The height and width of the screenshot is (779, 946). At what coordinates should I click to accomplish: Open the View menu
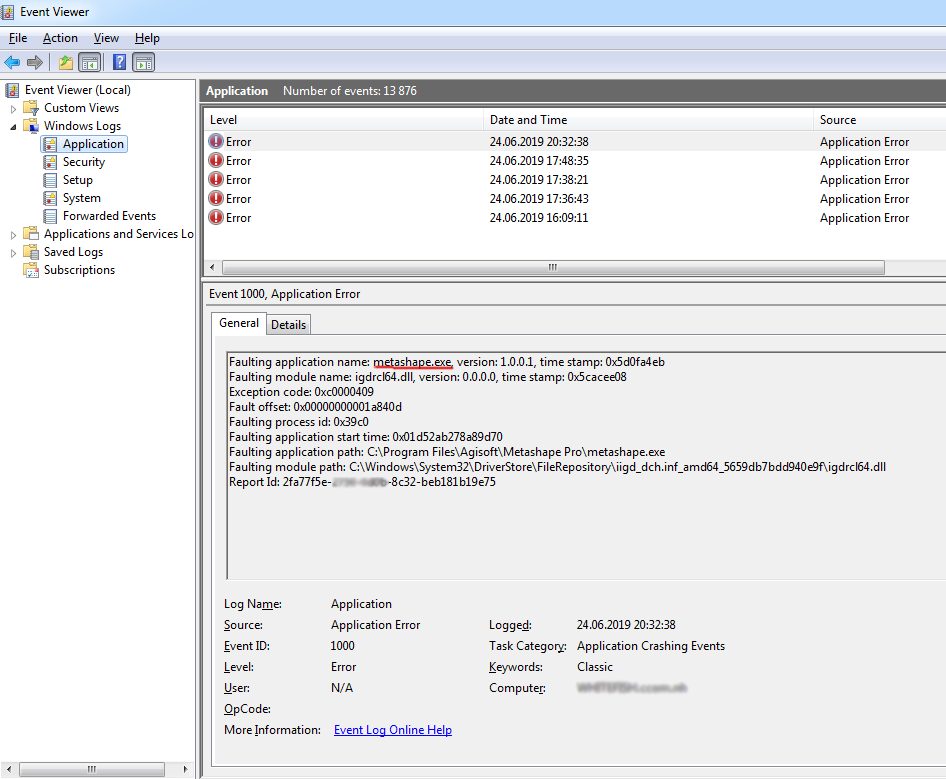106,38
